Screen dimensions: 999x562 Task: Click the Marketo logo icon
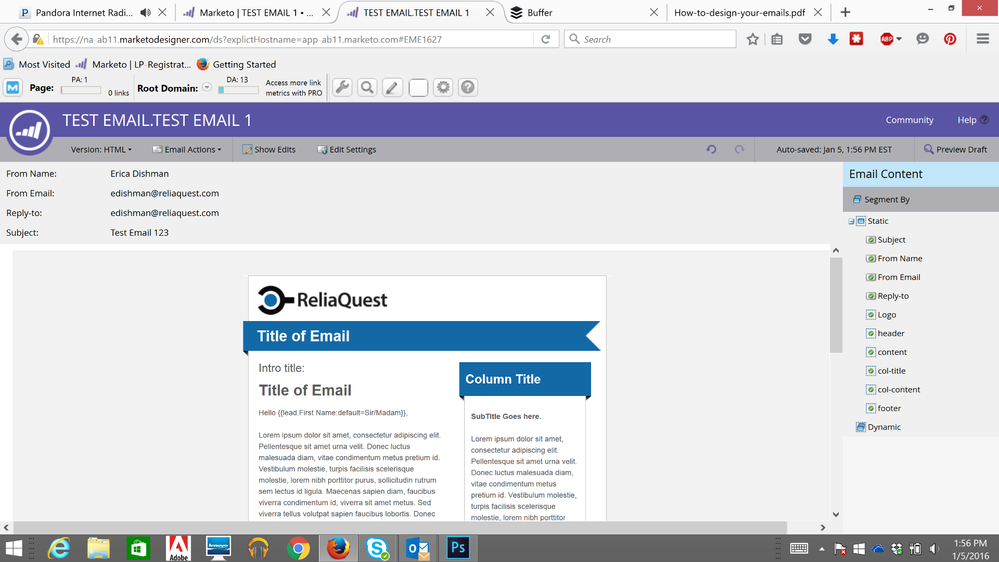pyautogui.click(x=29, y=131)
